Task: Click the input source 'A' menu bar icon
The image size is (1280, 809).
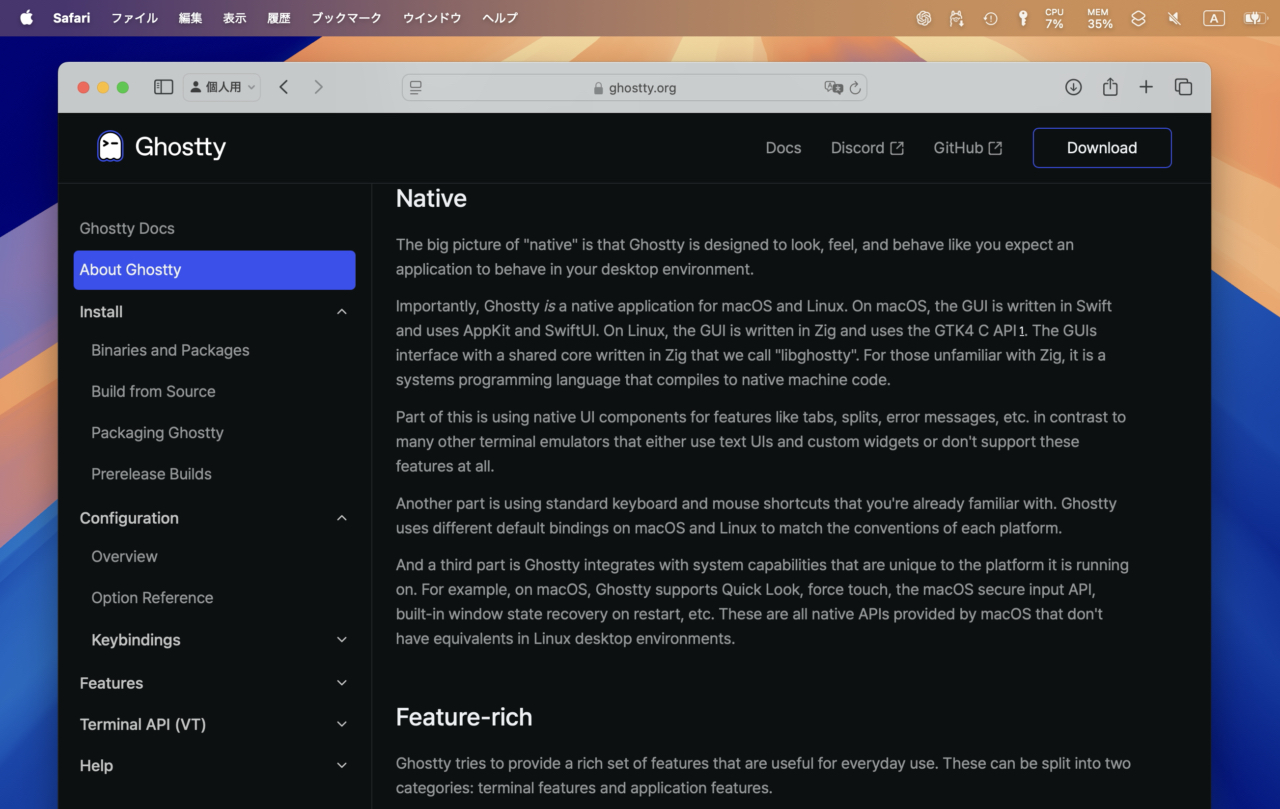Action: (x=1213, y=18)
